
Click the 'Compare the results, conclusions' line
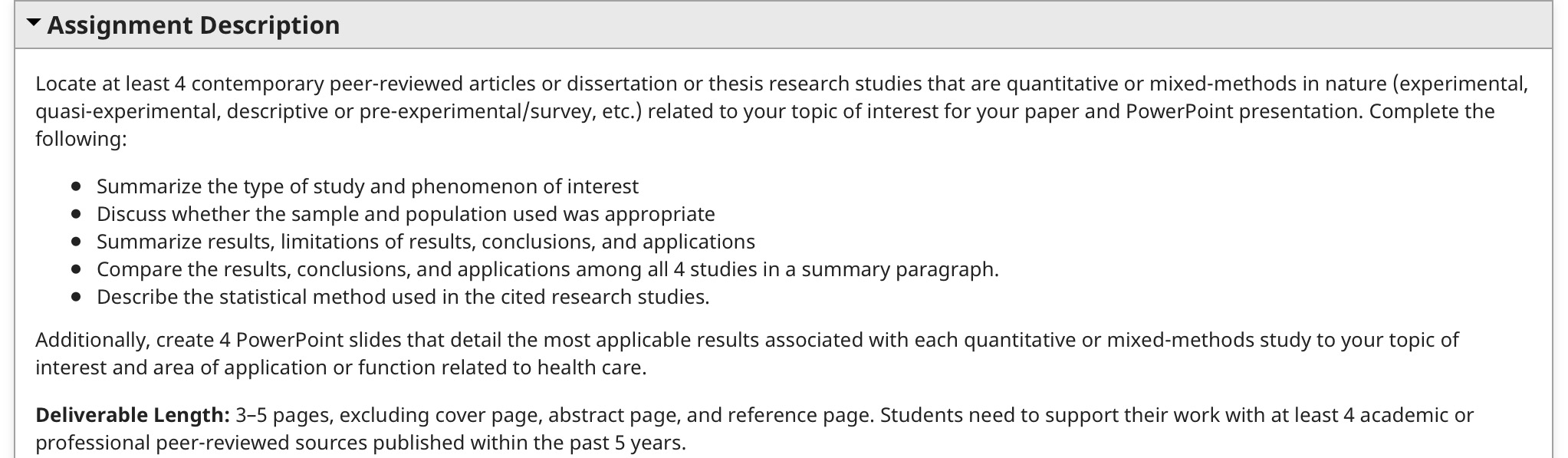click(x=547, y=269)
